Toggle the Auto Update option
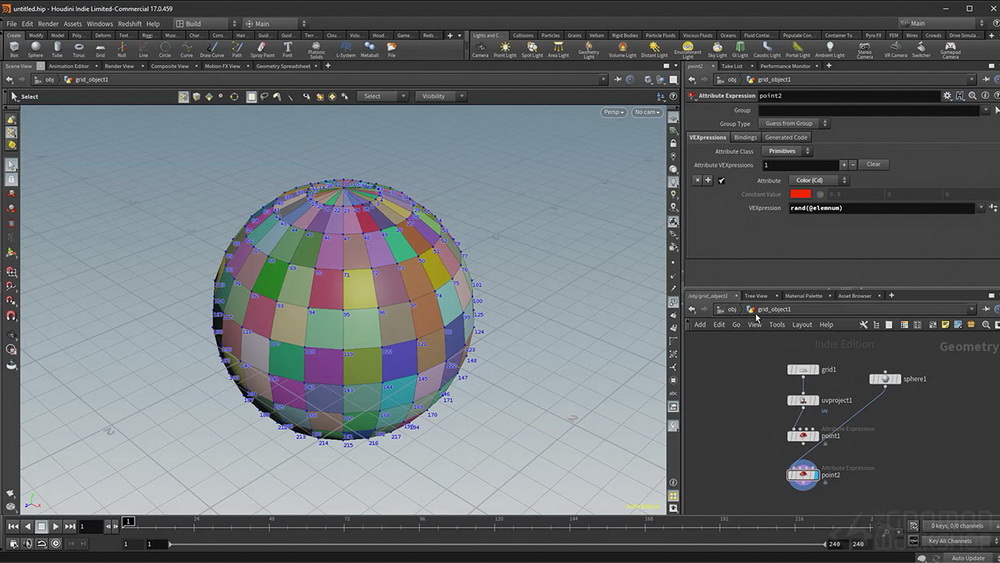 (967, 558)
